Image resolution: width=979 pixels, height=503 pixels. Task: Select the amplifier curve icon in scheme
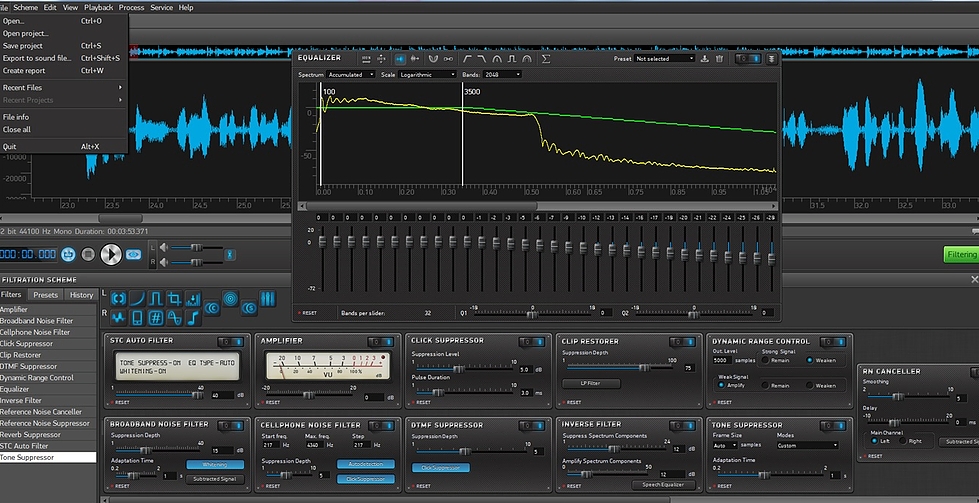(137, 299)
